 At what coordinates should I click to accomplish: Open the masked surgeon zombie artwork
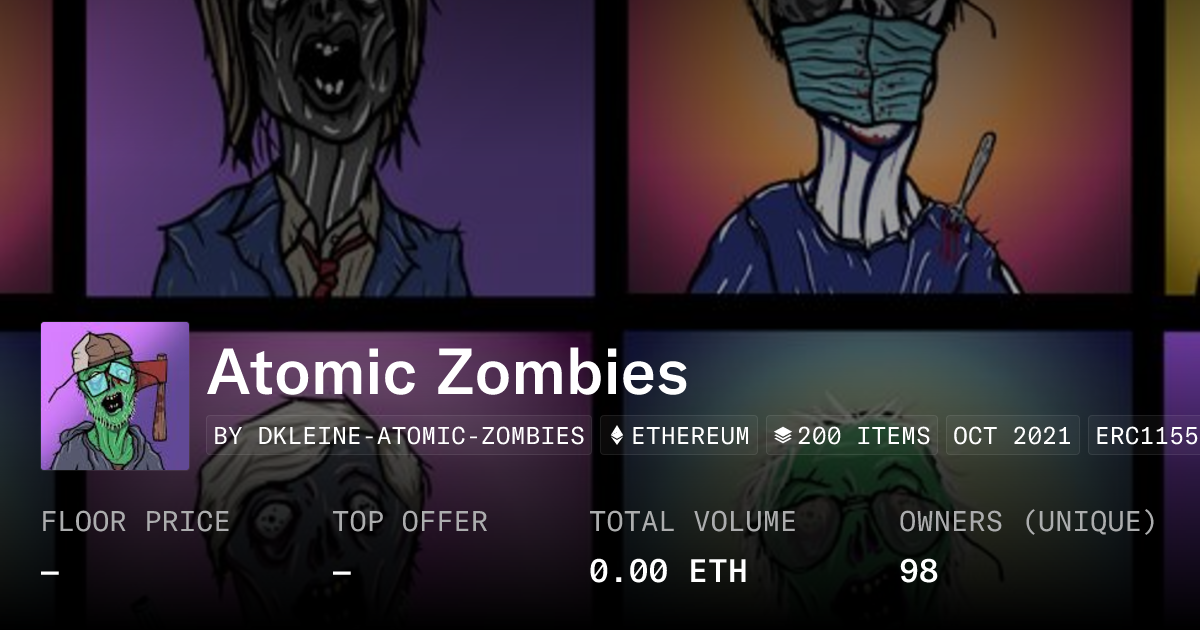click(880, 146)
